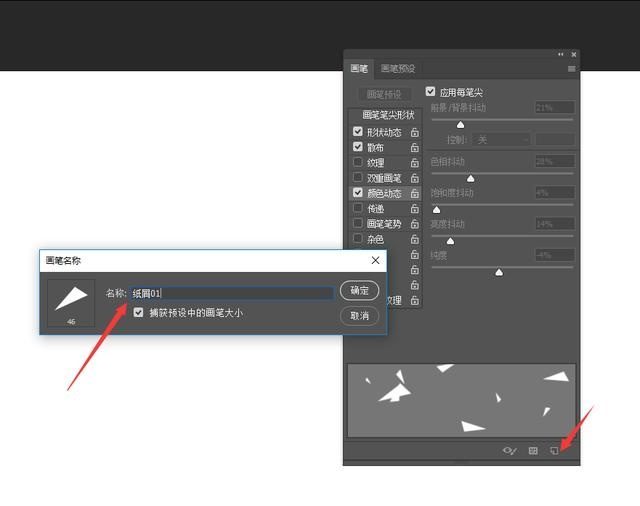
Task: Enable the 双重画笔 checkbox
Action: [358, 178]
